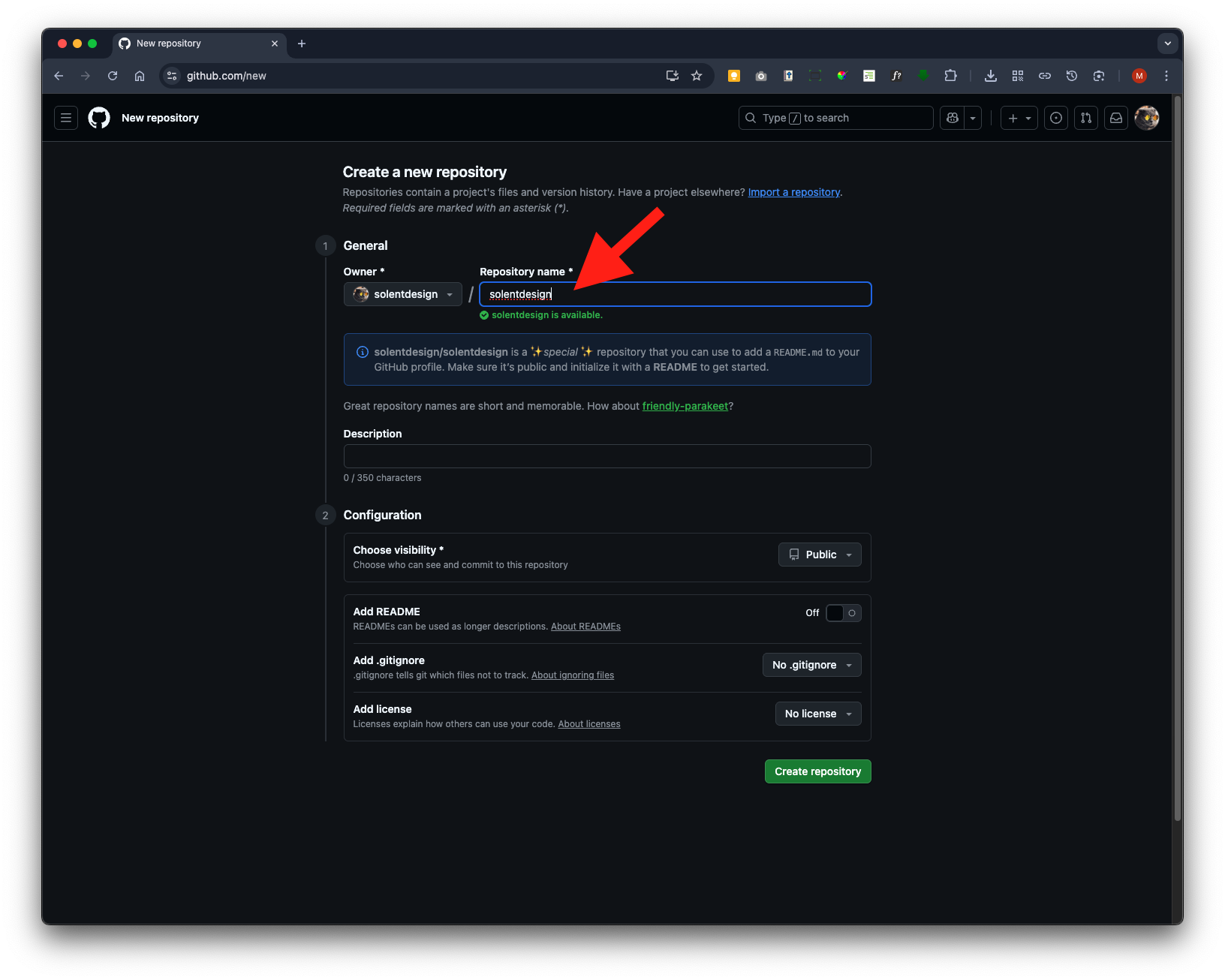1225x980 pixels.
Task: Open a new browser tab
Action: pyautogui.click(x=302, y=44)
